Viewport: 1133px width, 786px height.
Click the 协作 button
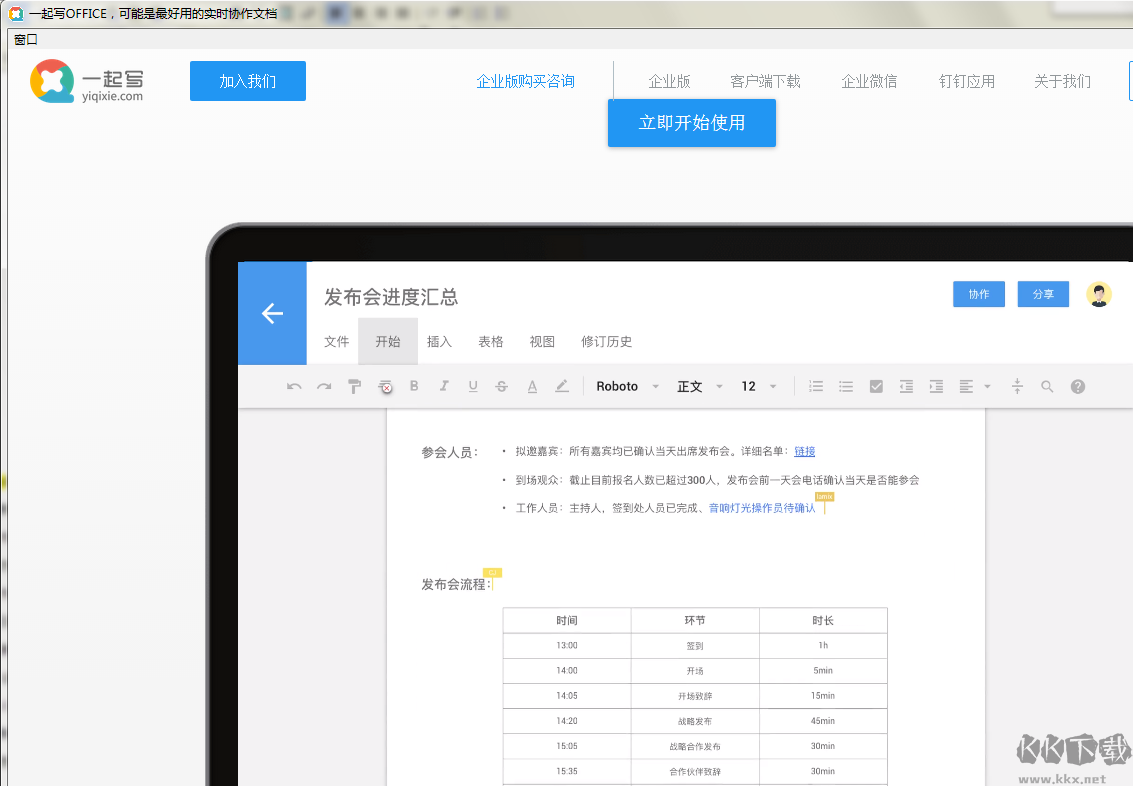point(978,294)
